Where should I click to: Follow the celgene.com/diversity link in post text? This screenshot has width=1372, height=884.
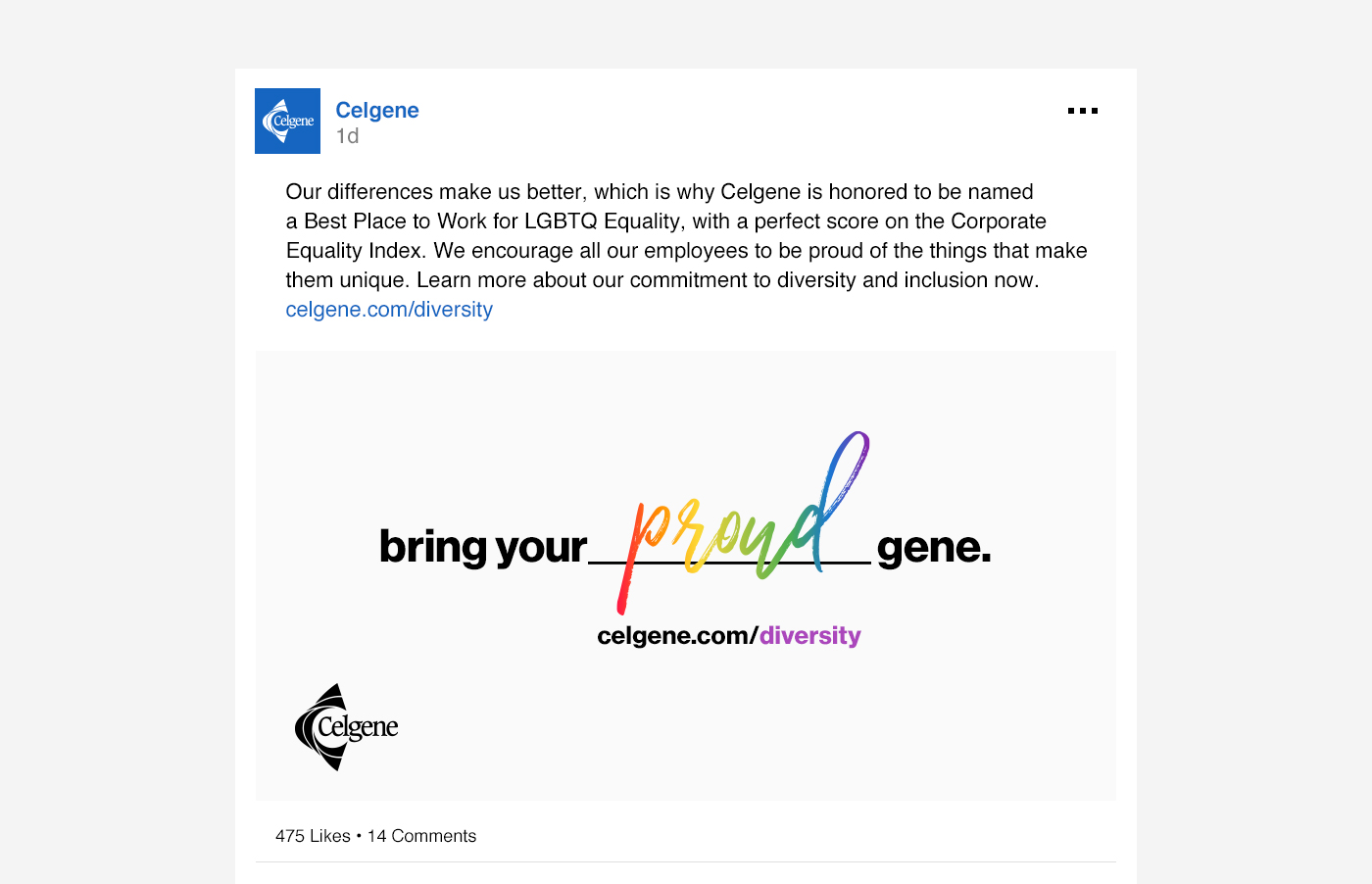pyautogui.click(x=389, y=310)
